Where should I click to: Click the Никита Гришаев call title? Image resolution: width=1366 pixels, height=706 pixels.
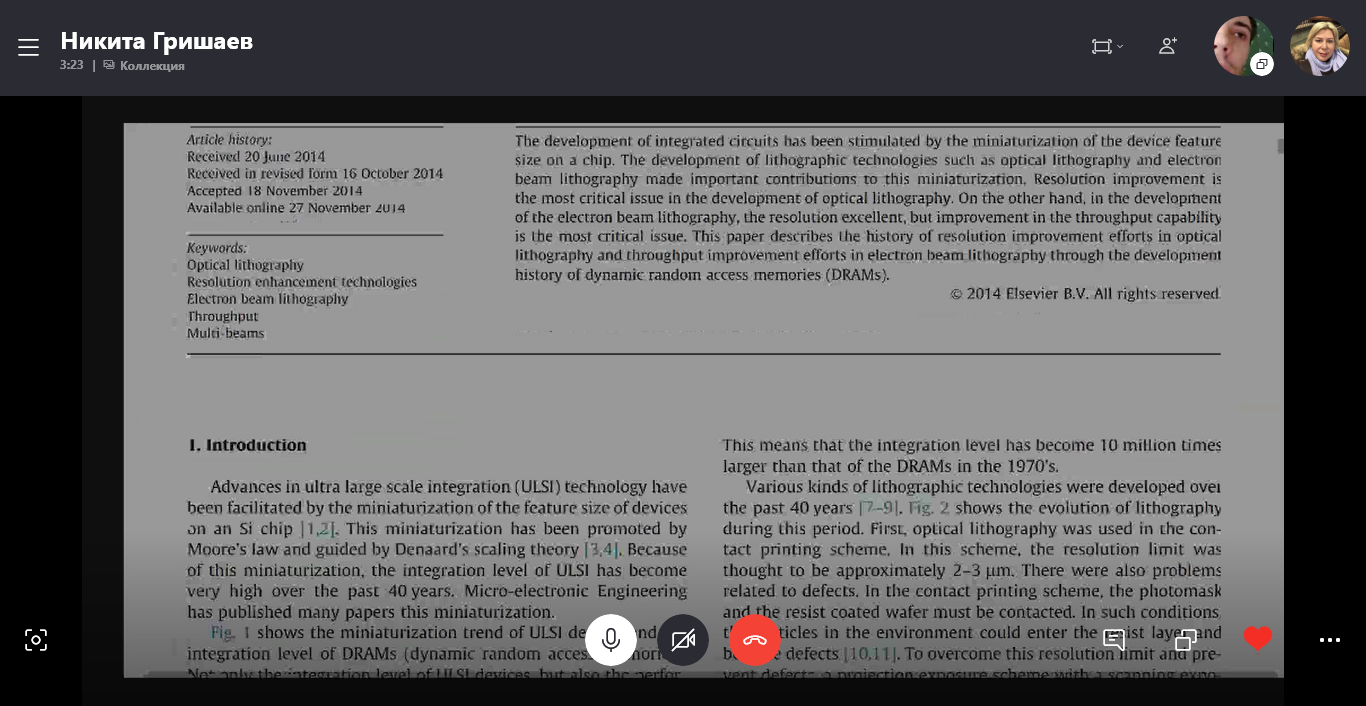coord(157,41)
